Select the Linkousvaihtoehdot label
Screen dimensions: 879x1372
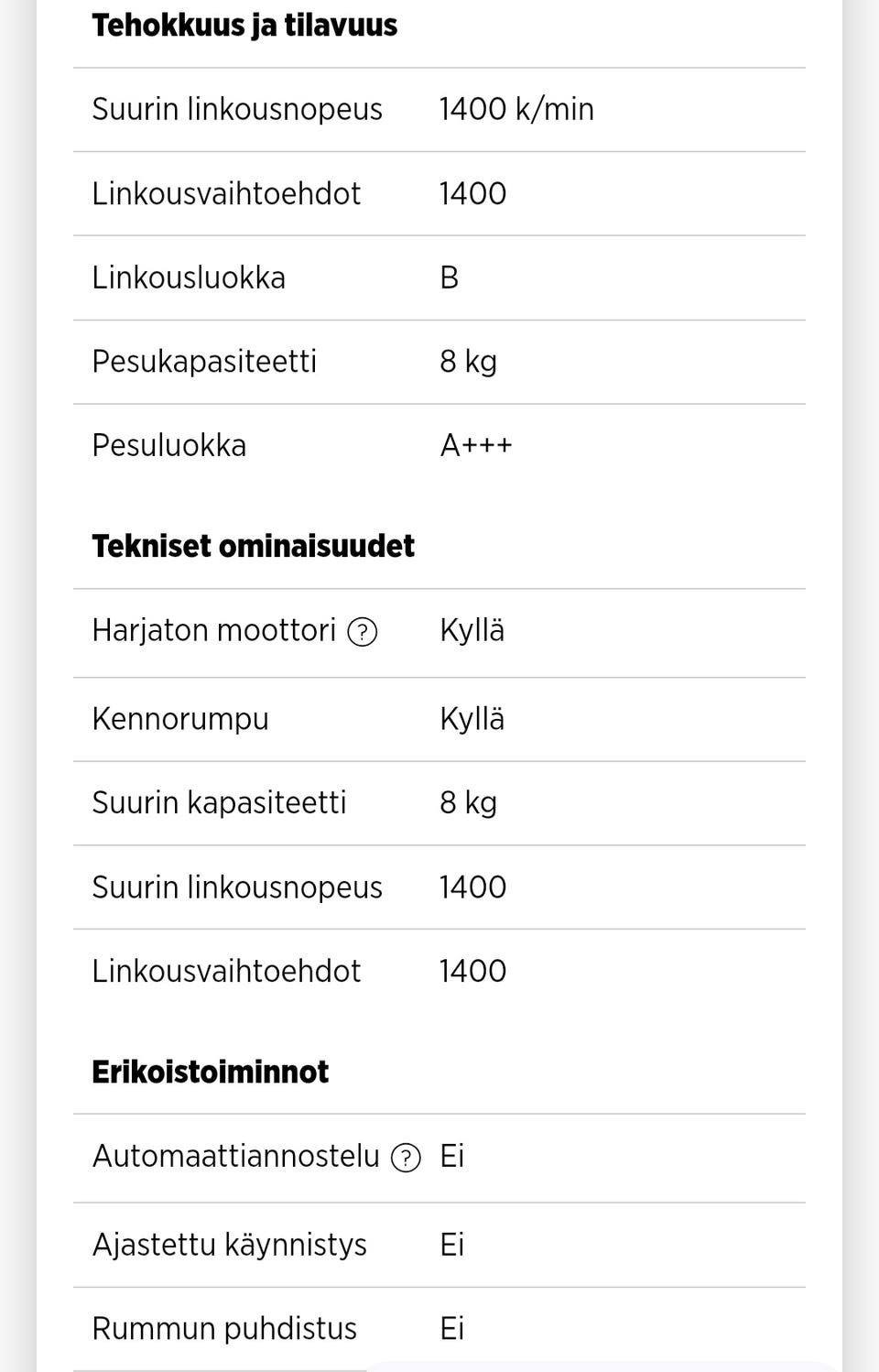(x=225, y=193)
